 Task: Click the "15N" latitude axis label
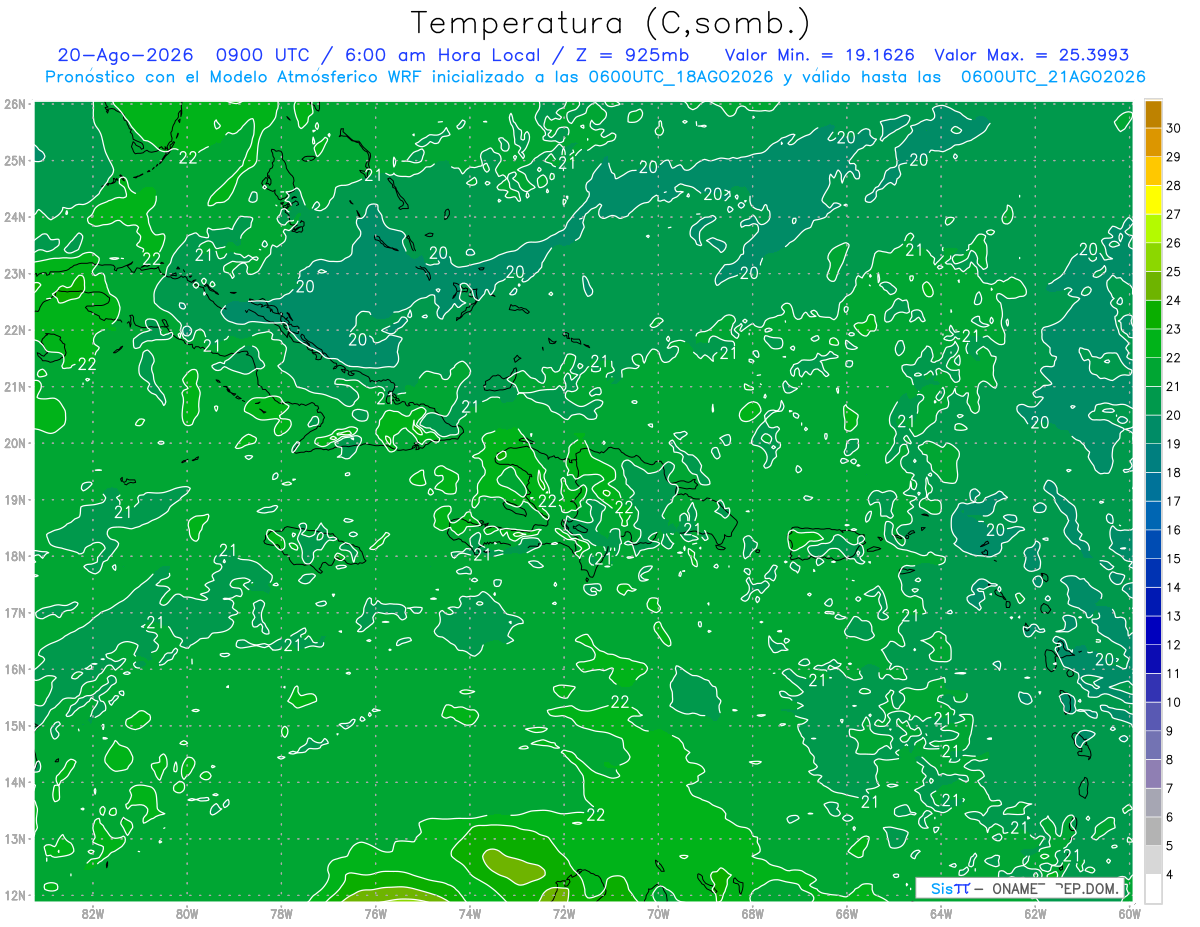(14, 725)
